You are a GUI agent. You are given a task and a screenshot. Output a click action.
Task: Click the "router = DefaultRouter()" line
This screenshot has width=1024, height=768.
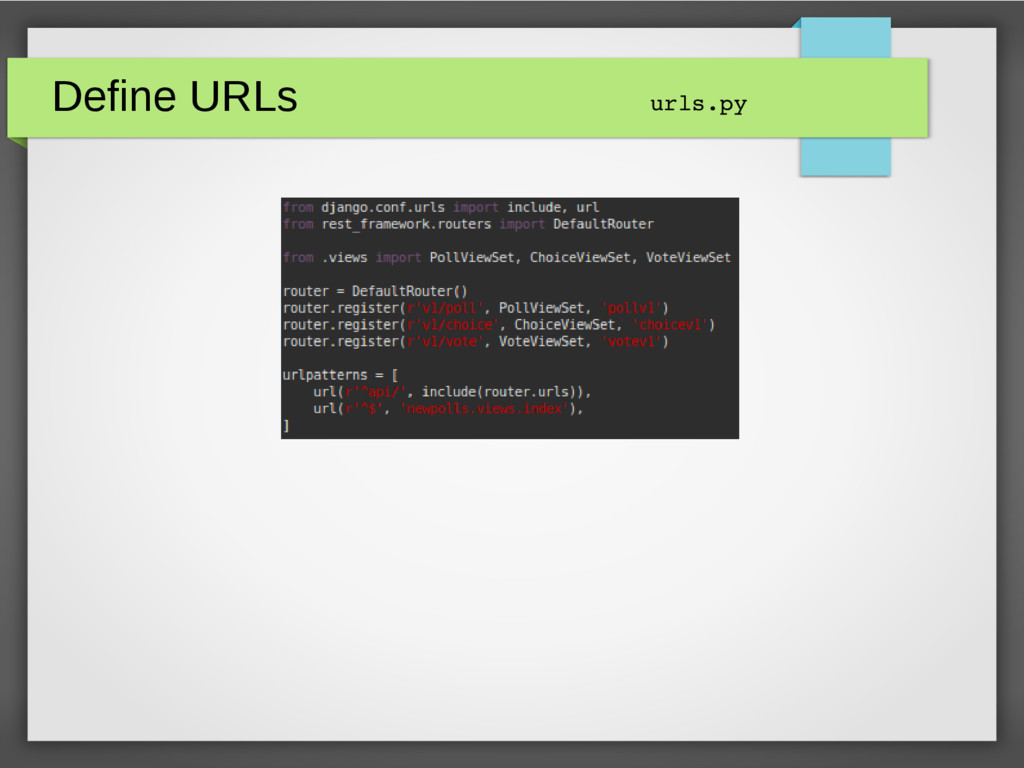tap(375, 291)
